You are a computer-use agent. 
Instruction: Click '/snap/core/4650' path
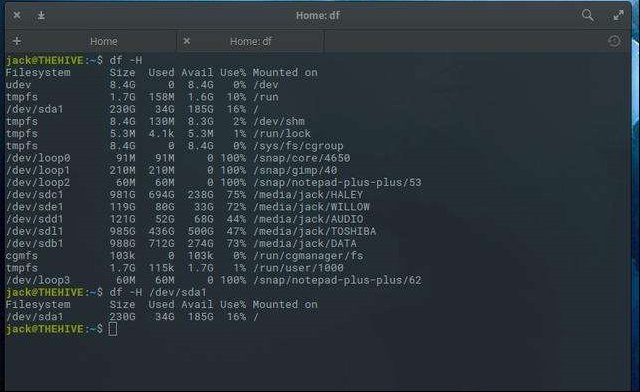(302, 158)
